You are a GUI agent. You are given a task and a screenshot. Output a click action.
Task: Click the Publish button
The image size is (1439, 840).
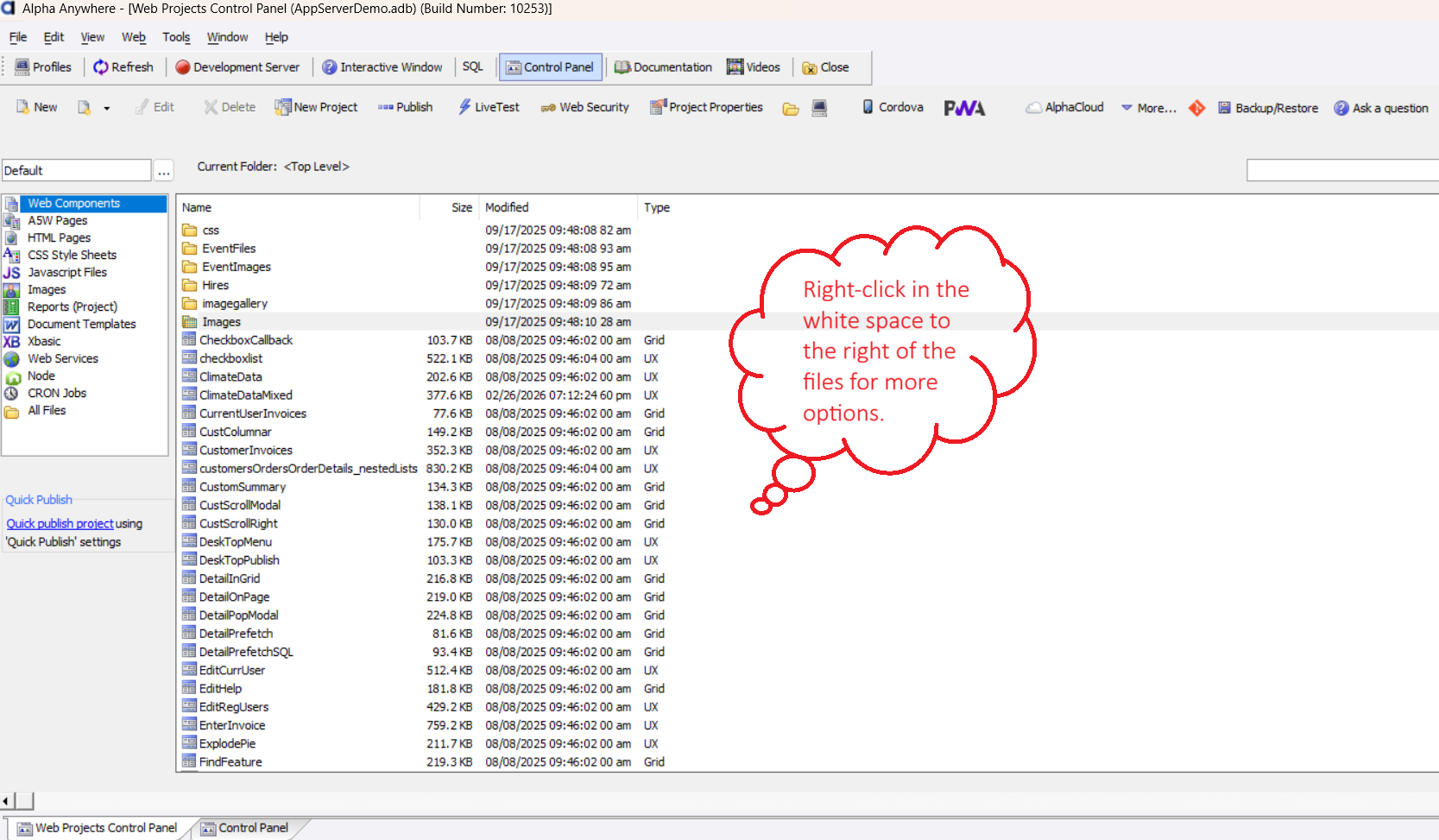405,107
